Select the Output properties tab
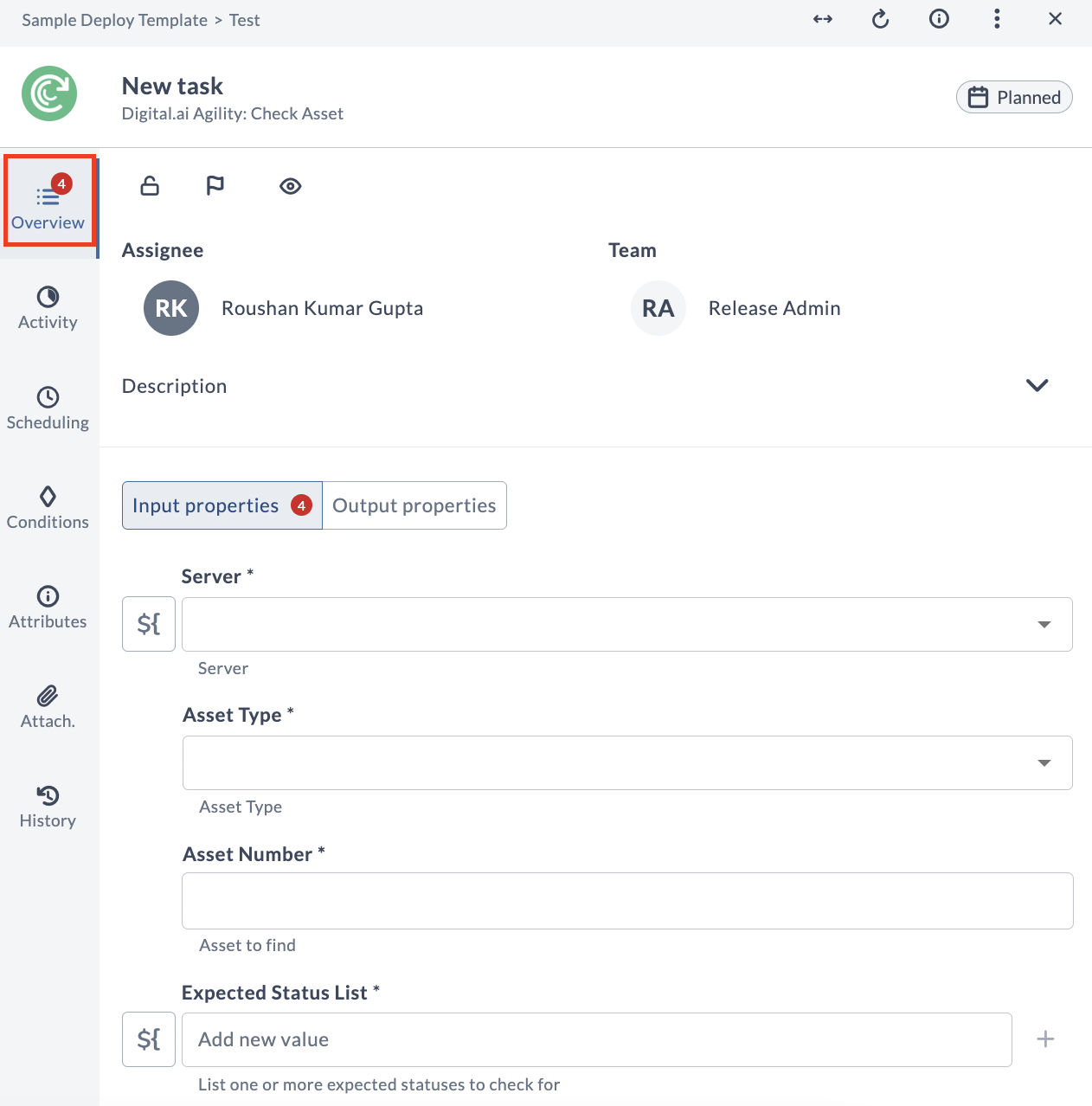This screenshot has width=1092, height=1106. 414,505
